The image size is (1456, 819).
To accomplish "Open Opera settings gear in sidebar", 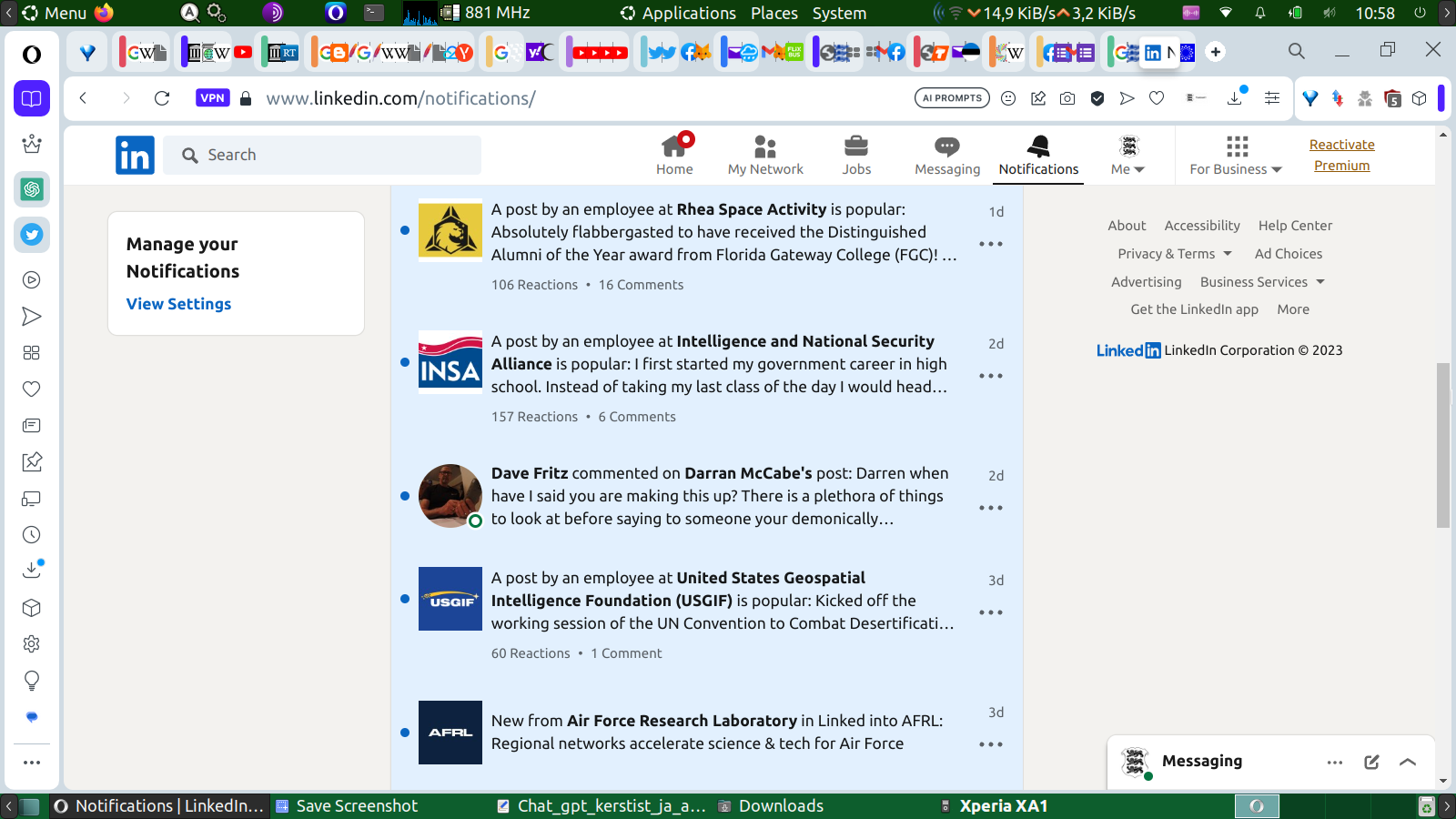I will point(32,644).
